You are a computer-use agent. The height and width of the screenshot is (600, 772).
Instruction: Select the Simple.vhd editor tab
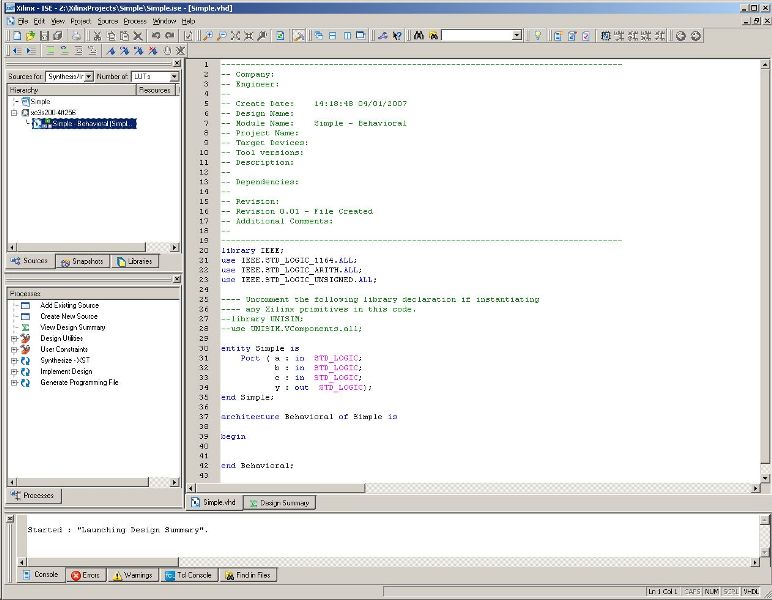pos(214,503)
